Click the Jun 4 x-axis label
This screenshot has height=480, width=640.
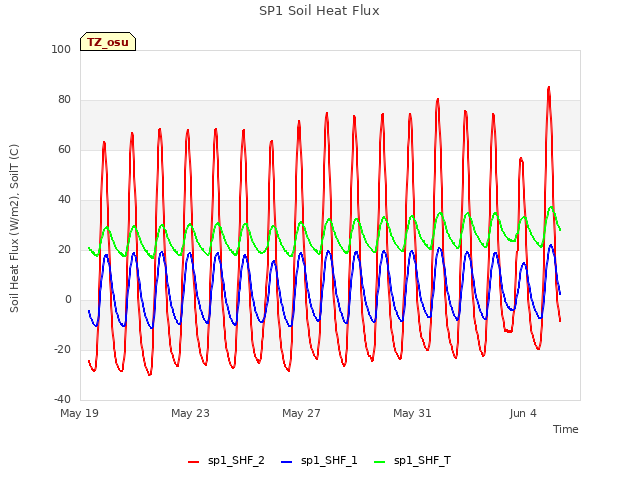click(523, 413)
